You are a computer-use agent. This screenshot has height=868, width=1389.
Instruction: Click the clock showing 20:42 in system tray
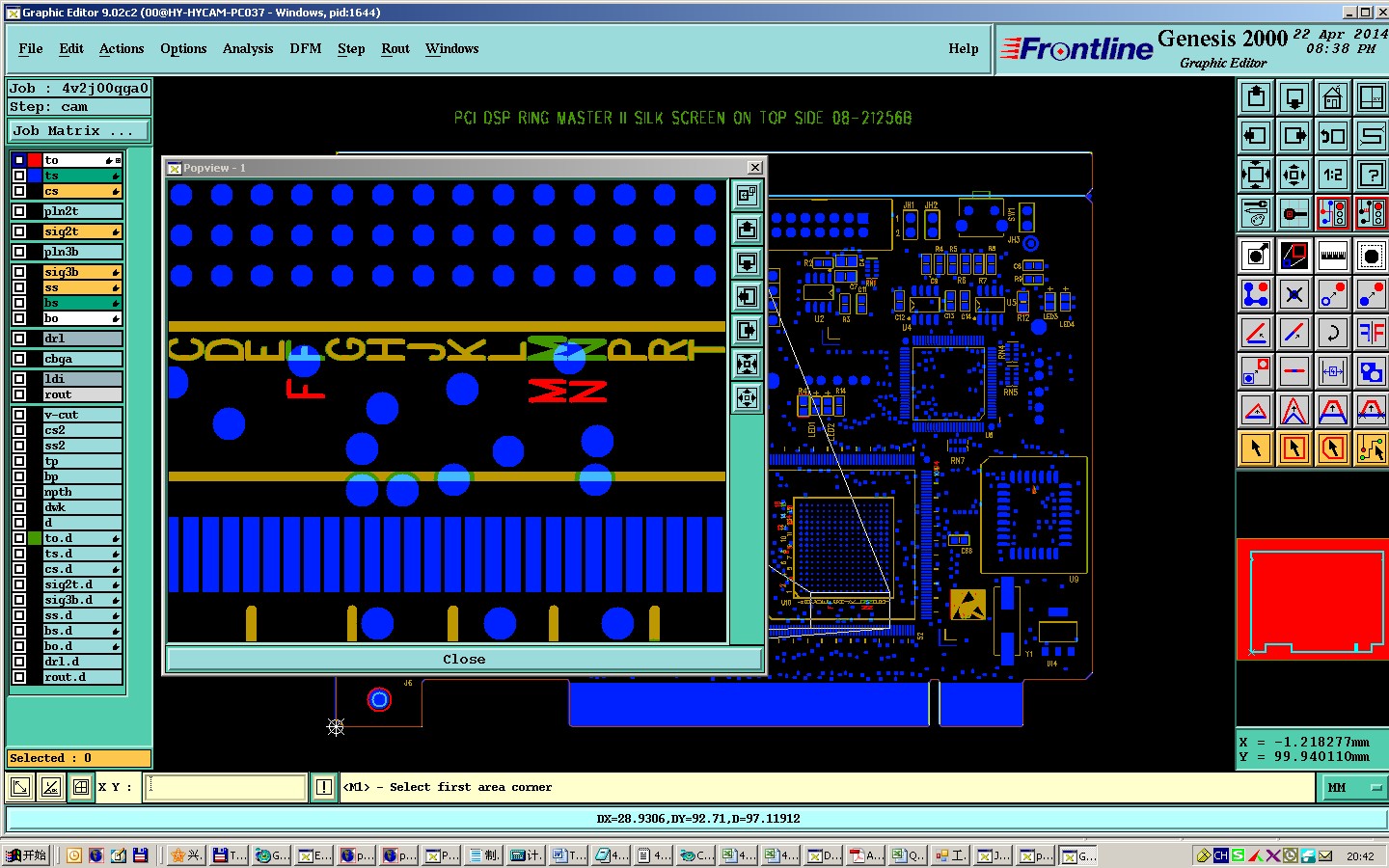tap(1360, 855)
